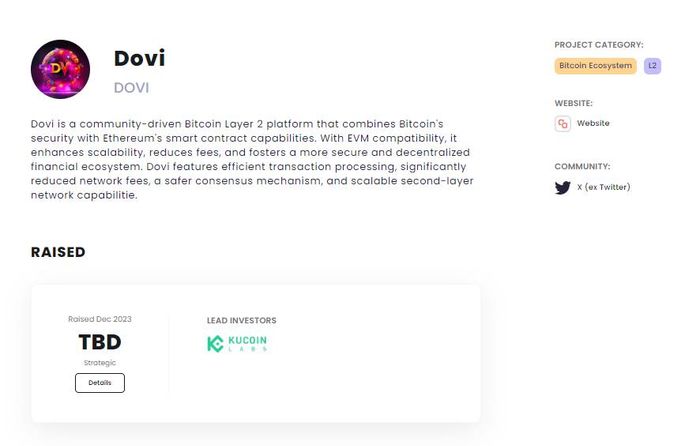Click the Strategic round type label
The width and height of the screenshot is (700, 446).
click(100, 363)
